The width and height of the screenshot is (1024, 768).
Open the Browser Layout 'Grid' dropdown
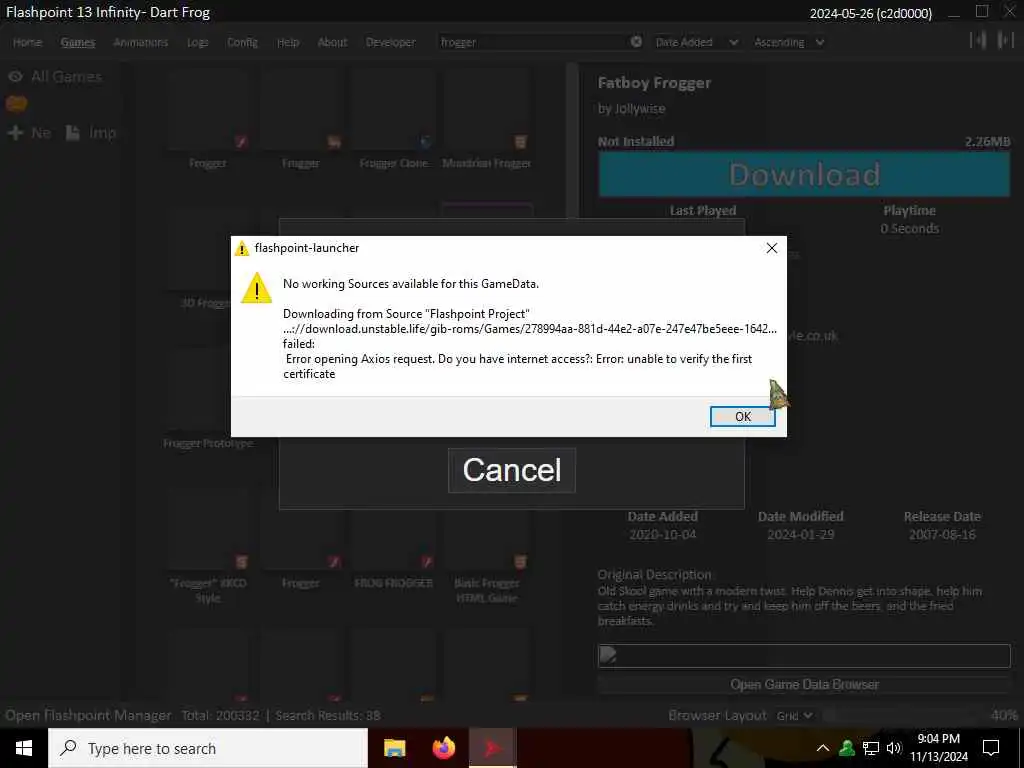(794, 716)
